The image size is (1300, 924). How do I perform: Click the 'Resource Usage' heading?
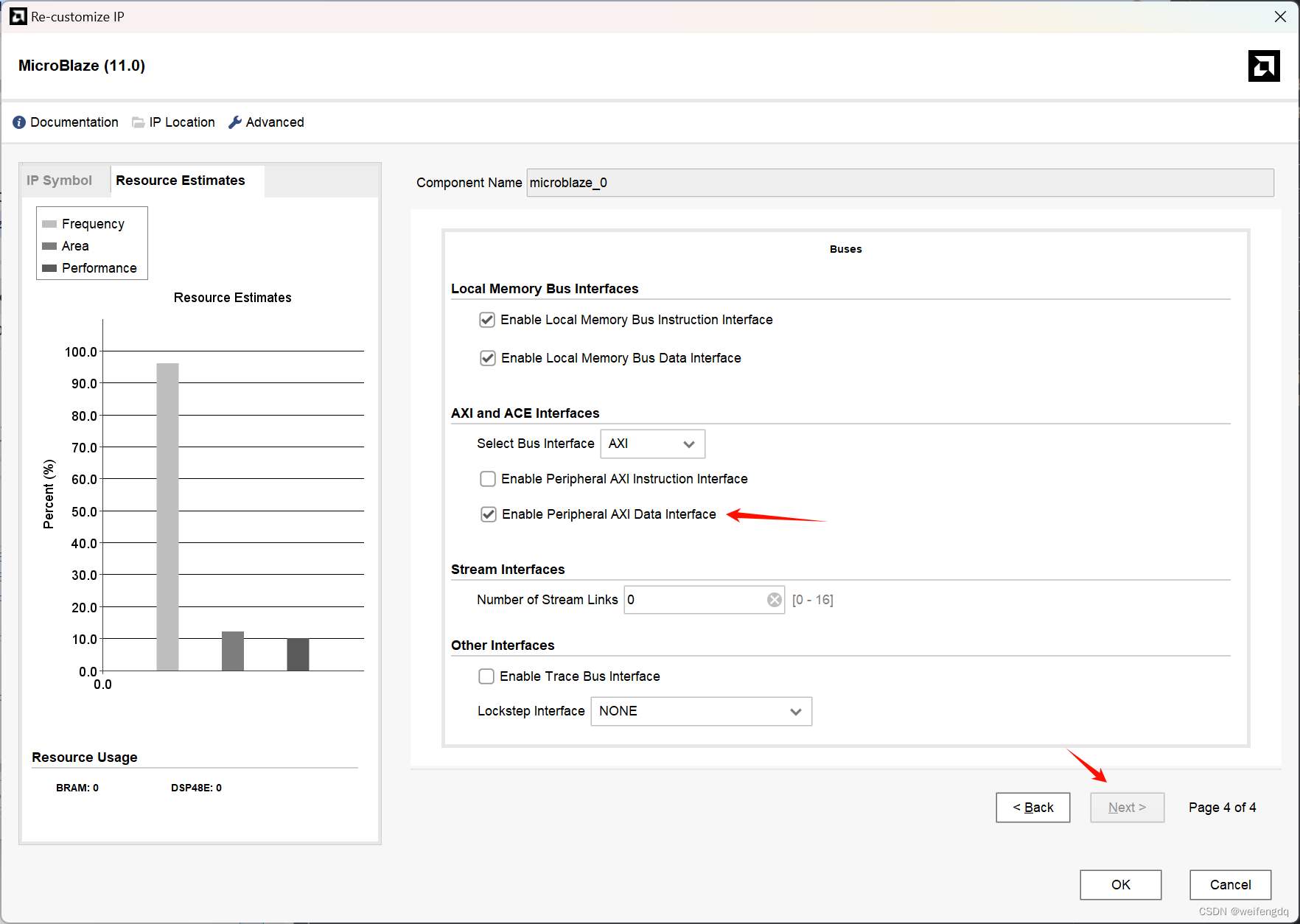coord(85,757)
